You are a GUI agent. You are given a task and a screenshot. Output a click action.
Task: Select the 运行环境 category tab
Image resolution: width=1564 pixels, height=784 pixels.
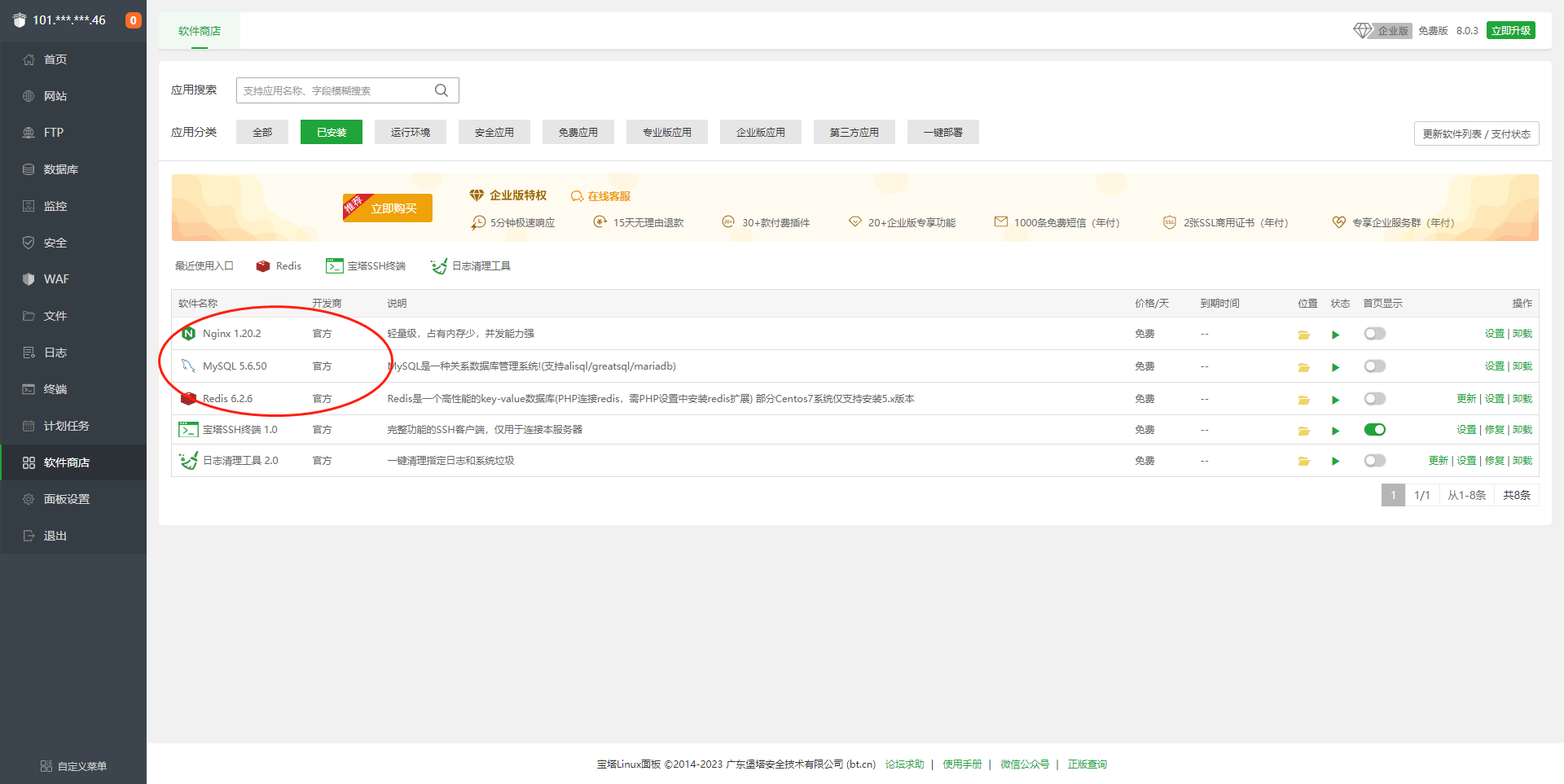pos(410,132)
